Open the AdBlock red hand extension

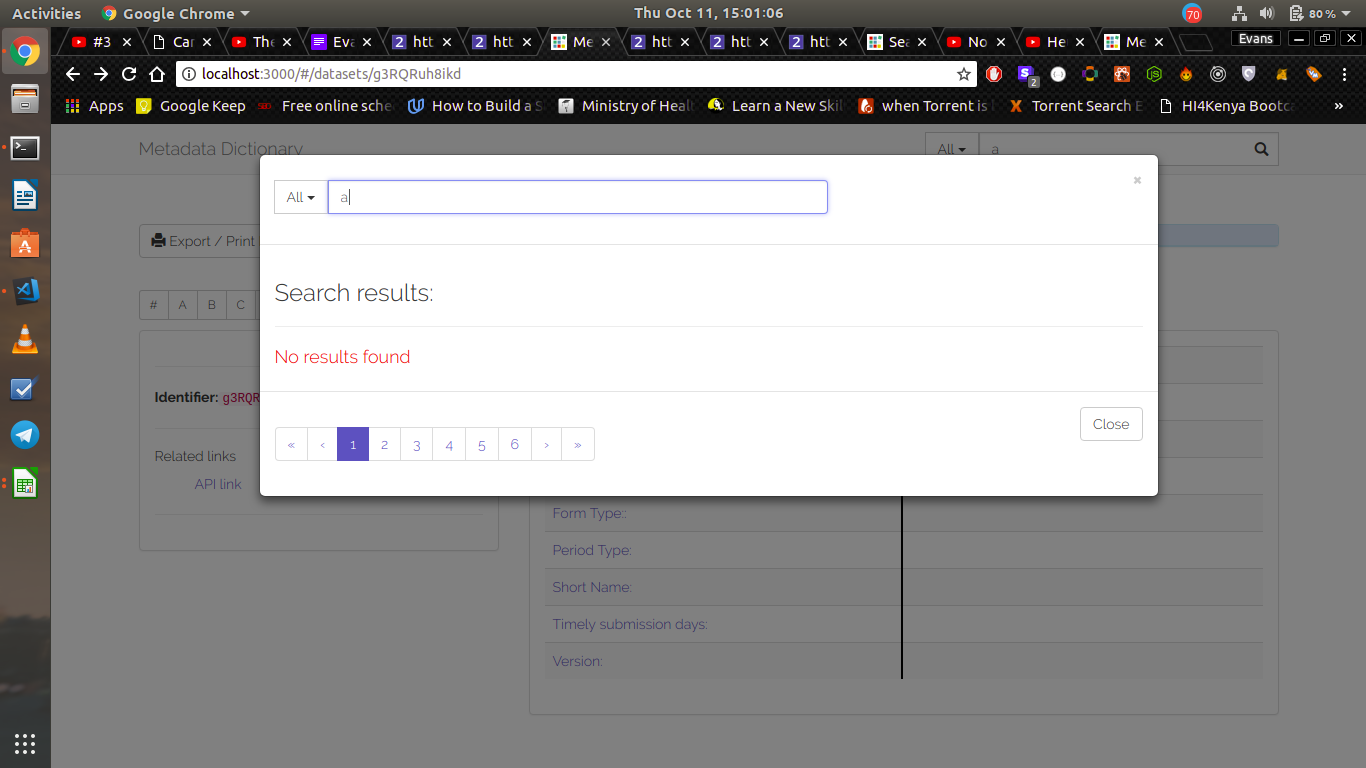[x=994, y=74]
